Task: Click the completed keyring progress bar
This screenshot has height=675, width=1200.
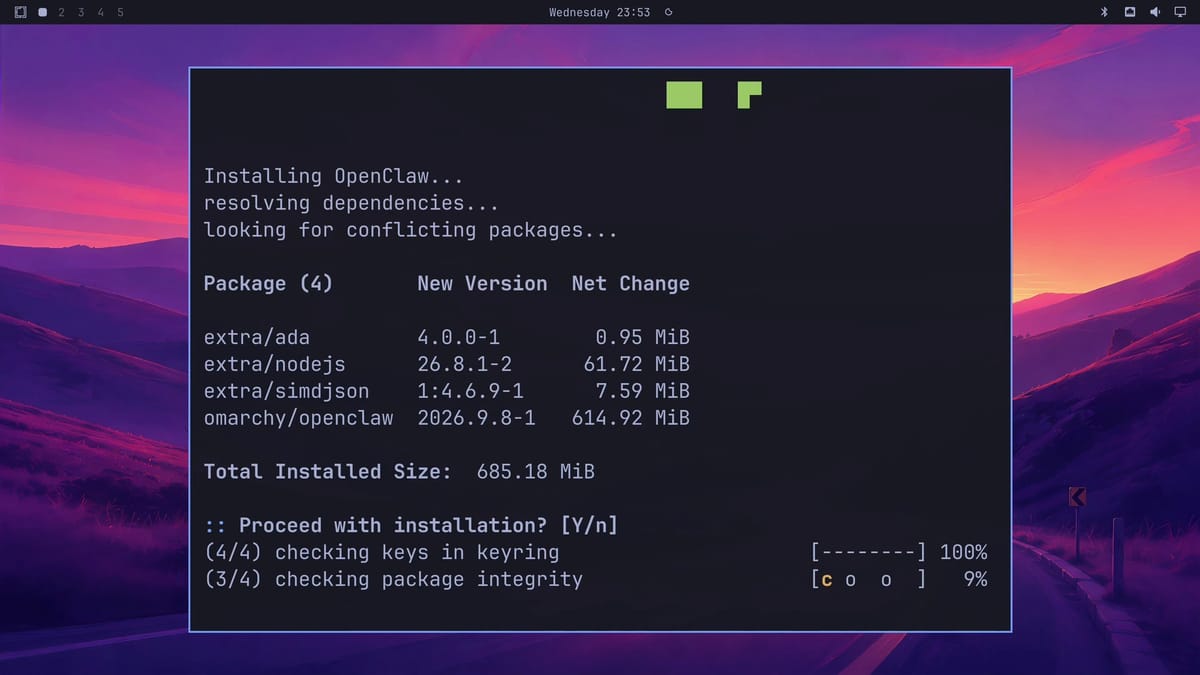Action: pos(868,552)
